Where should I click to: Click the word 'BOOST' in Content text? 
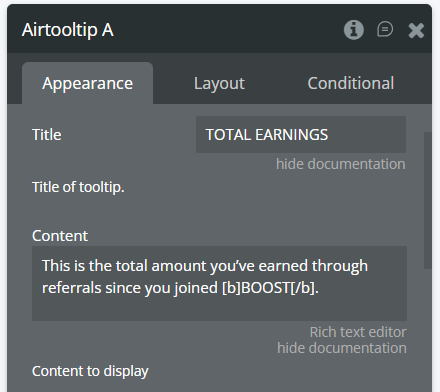[265, 288]
